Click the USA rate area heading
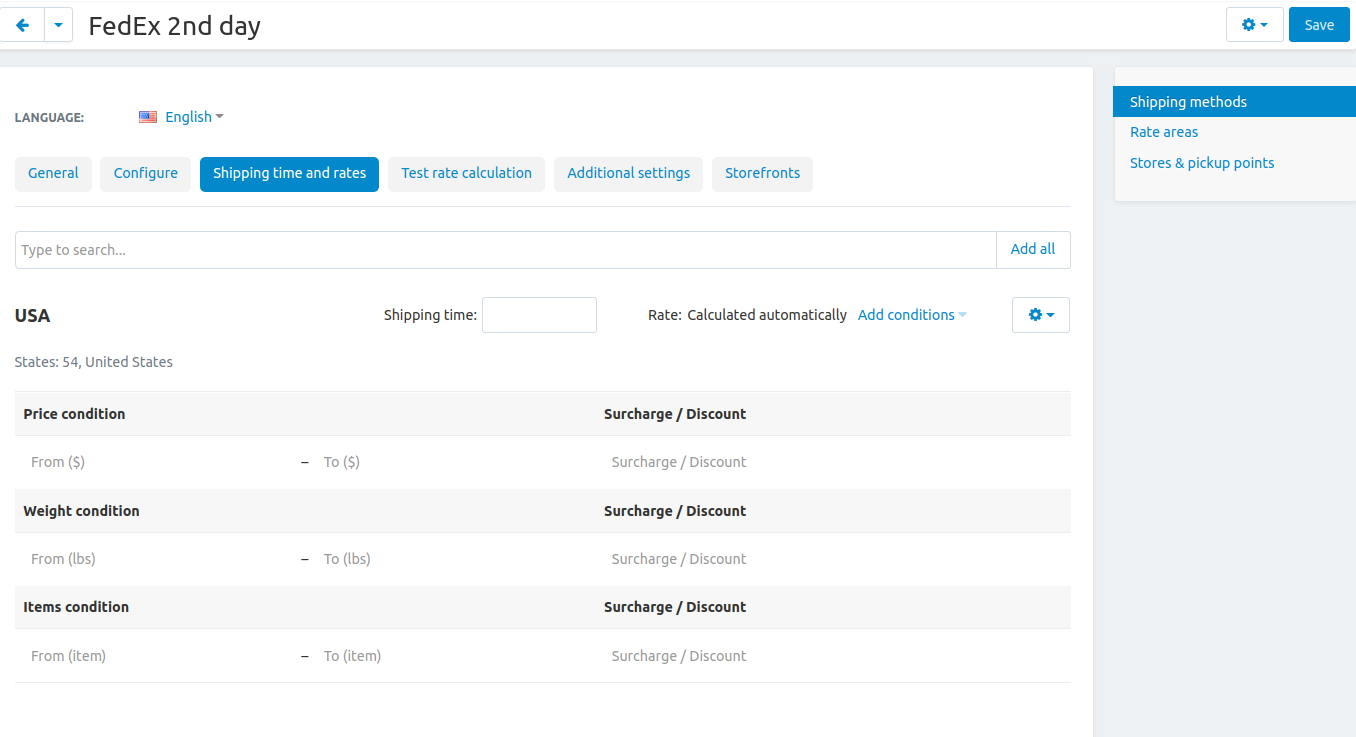The image size is (1356, 737). 32,316
